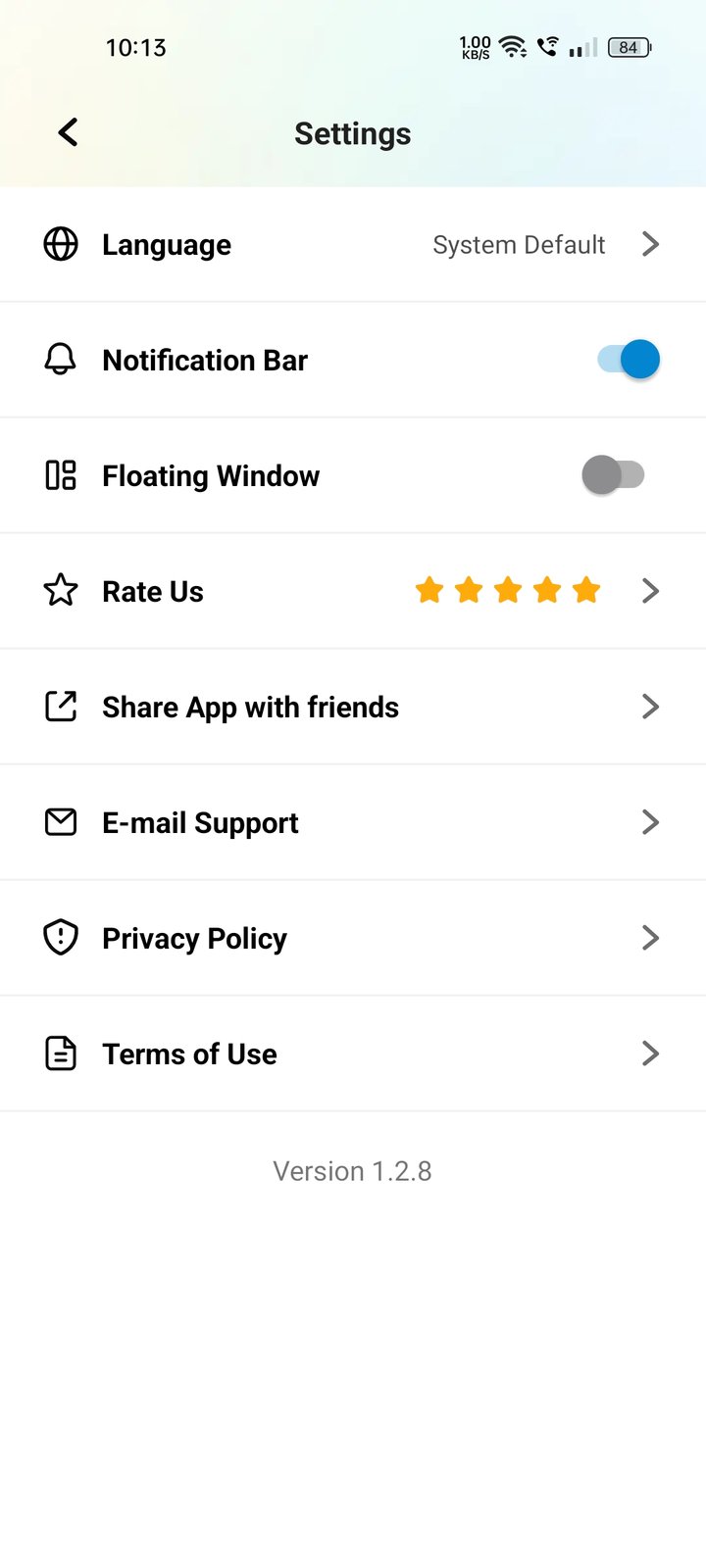
Task: Tap the document icon for Terms of Use
Action: coord(61,1053)
